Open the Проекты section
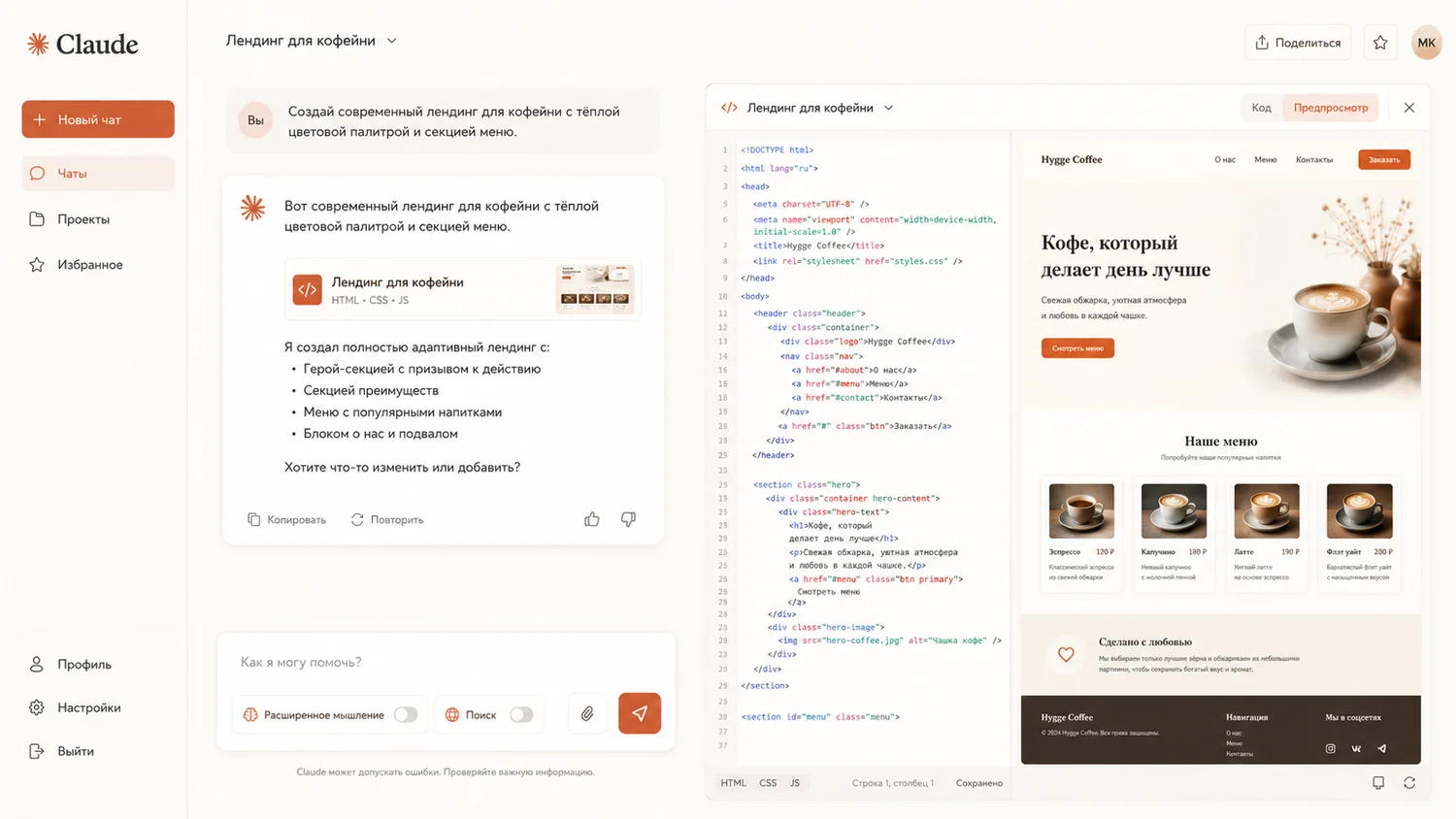 tap(70, 219)
